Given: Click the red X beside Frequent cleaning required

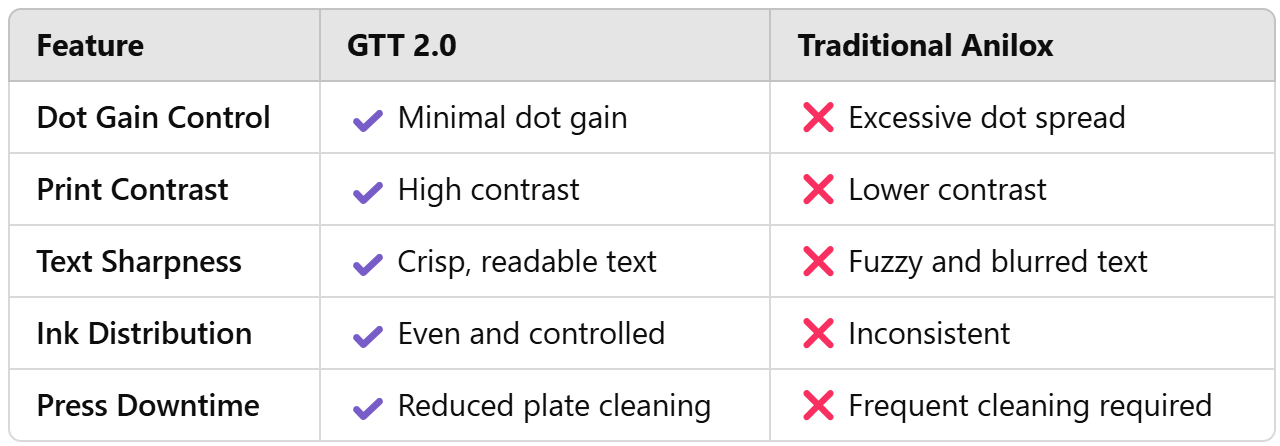Looking at the screenshot, I should pos(818,406).
